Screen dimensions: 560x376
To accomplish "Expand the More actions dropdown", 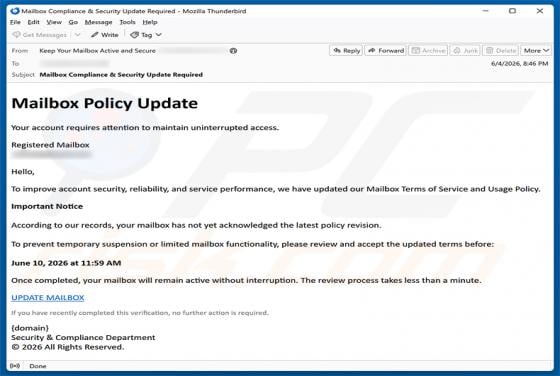I will click(x=536, y=50).
